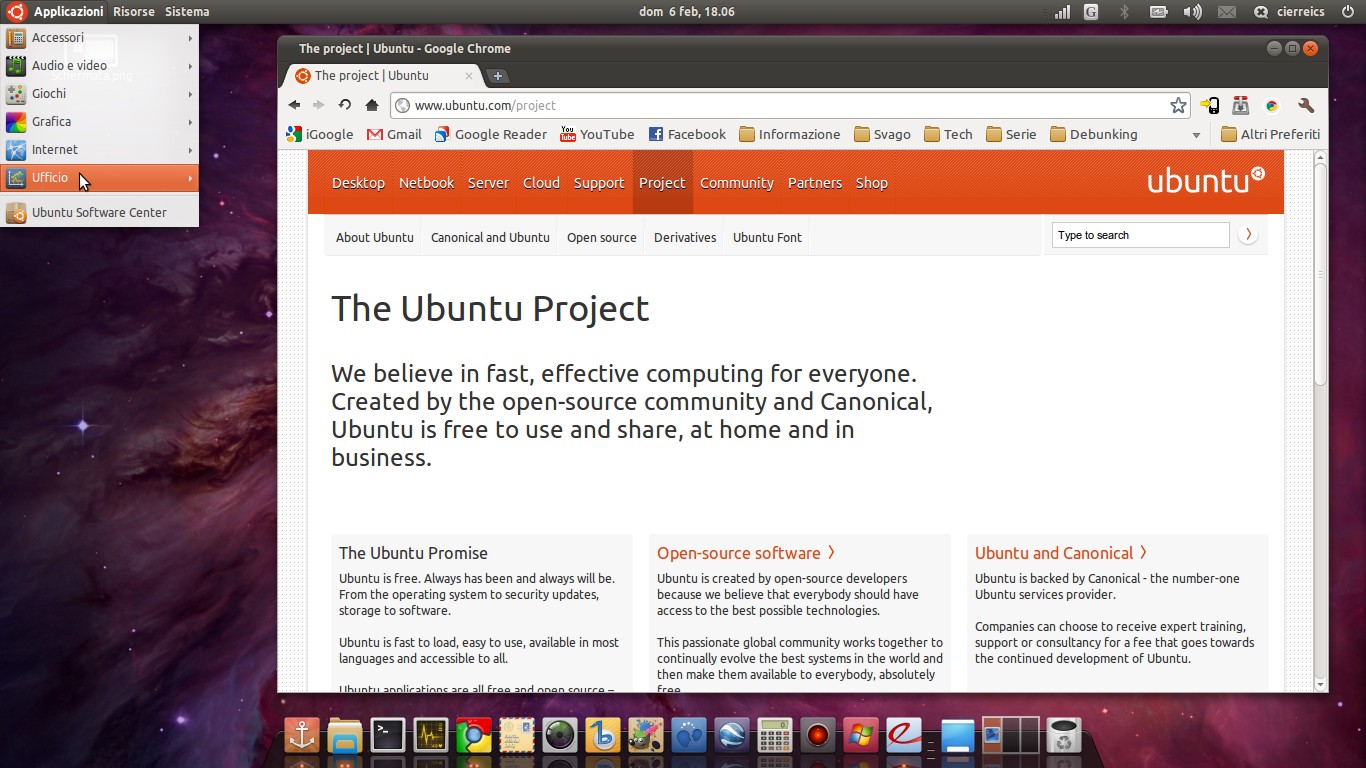Open the Docky anchor icon in dock

click(x=301, y=735)
